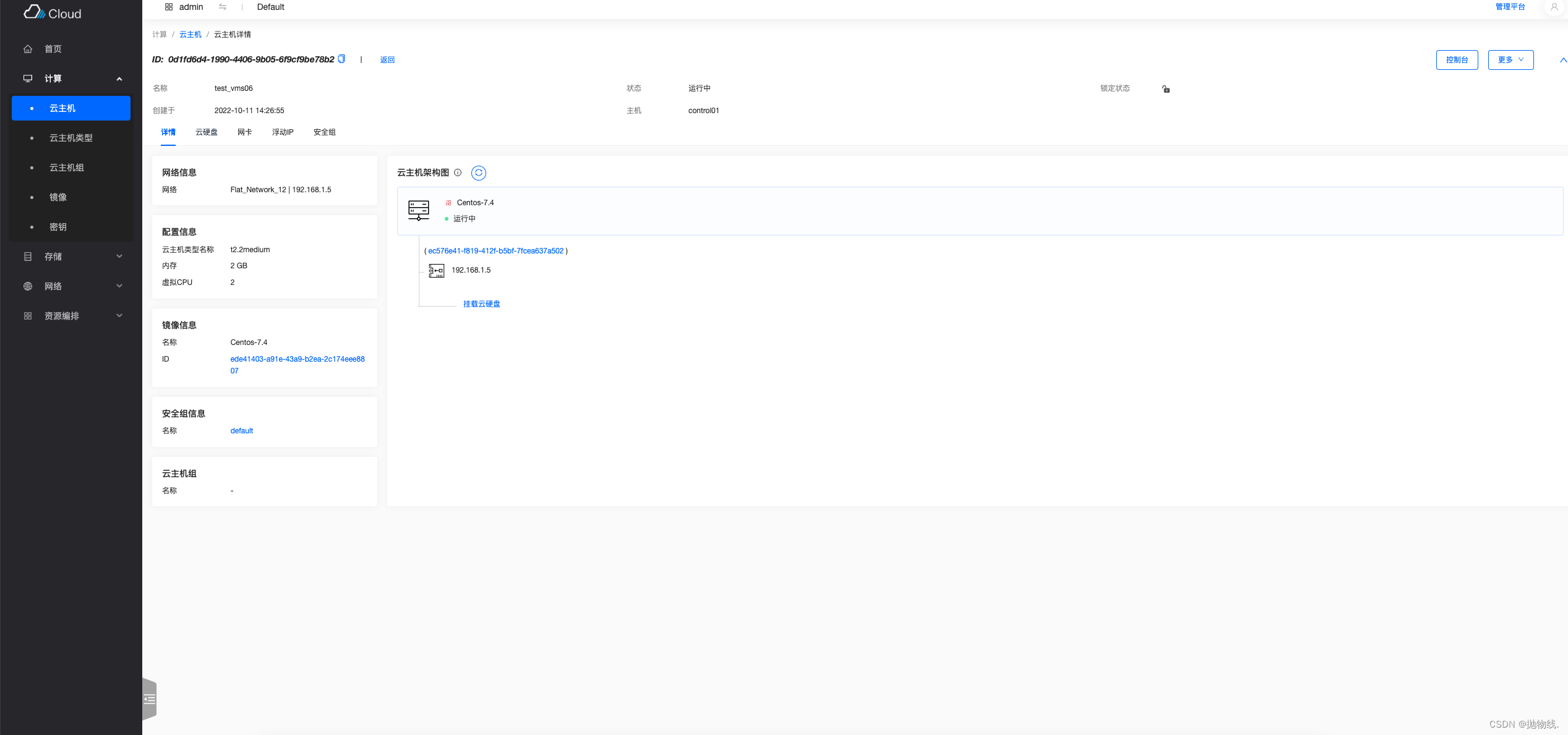This screenshot has height=735, width=1568.
Task: Collapse the detail header with the up arrow
Action: (x=1562, y=60)
